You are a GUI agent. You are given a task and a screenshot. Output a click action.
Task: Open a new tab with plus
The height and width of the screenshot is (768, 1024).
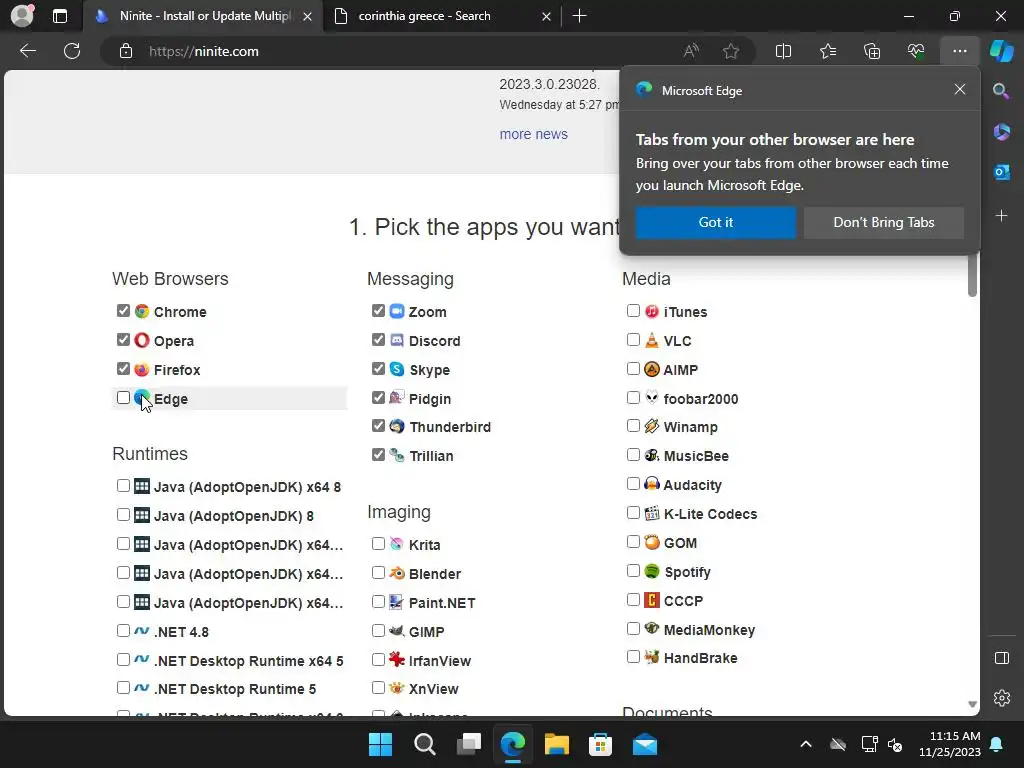[x=579, y=16]
